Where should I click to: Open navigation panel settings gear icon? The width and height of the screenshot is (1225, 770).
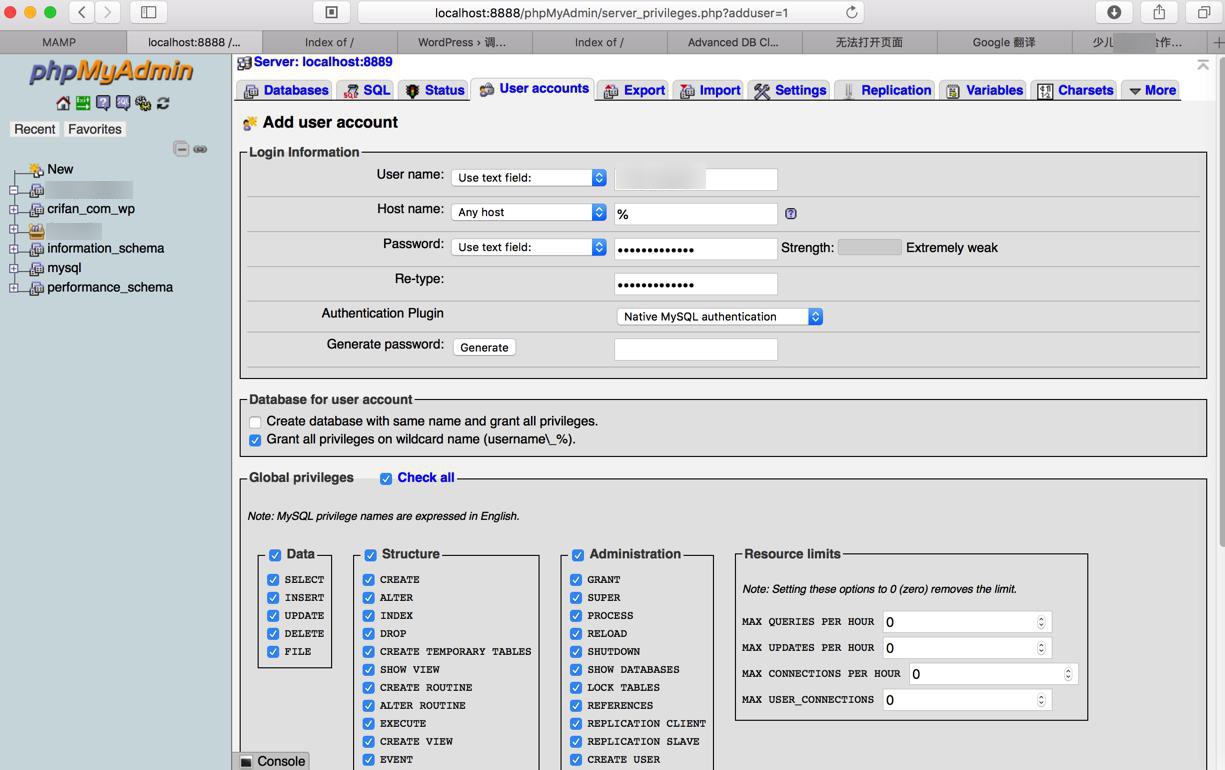(143, 103)
